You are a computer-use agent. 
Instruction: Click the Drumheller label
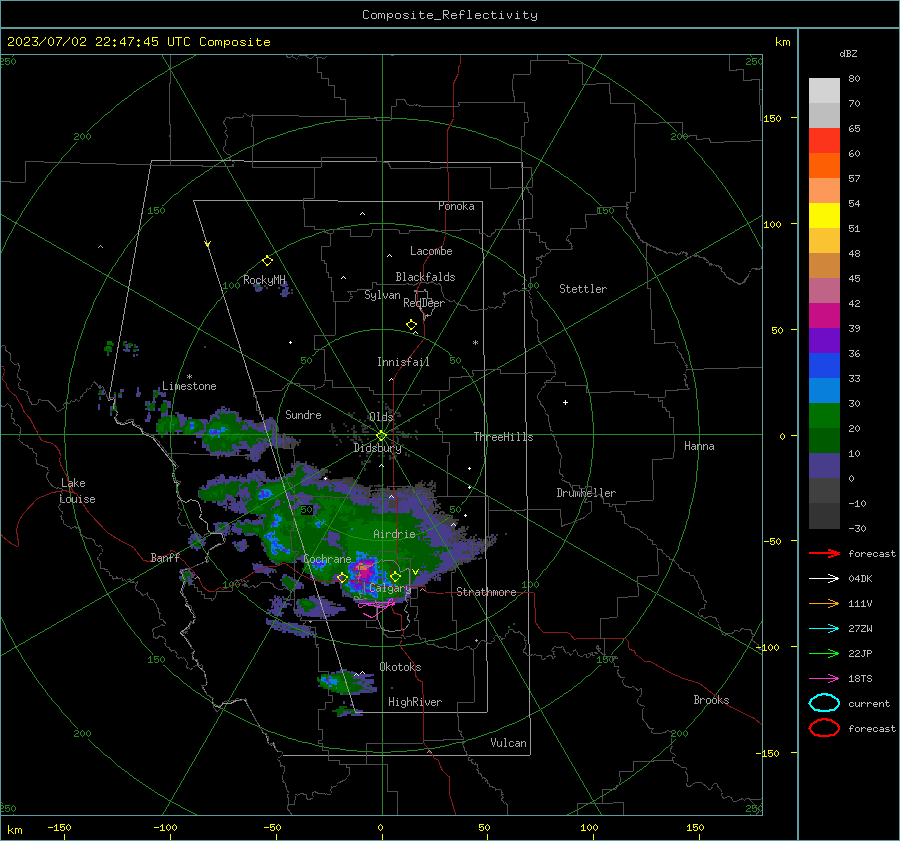[x=586, y=493]
